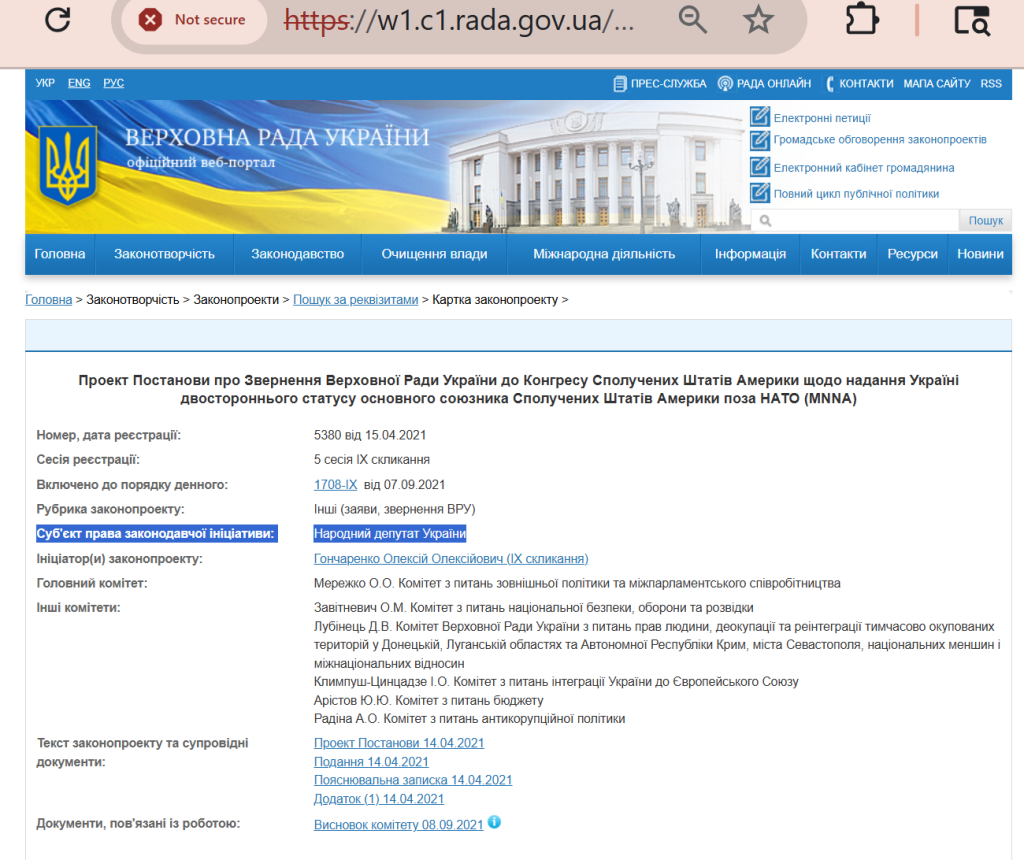Click the Картка законопроекту breadcrumb text

pyautogui.click(x=495, y=300)
